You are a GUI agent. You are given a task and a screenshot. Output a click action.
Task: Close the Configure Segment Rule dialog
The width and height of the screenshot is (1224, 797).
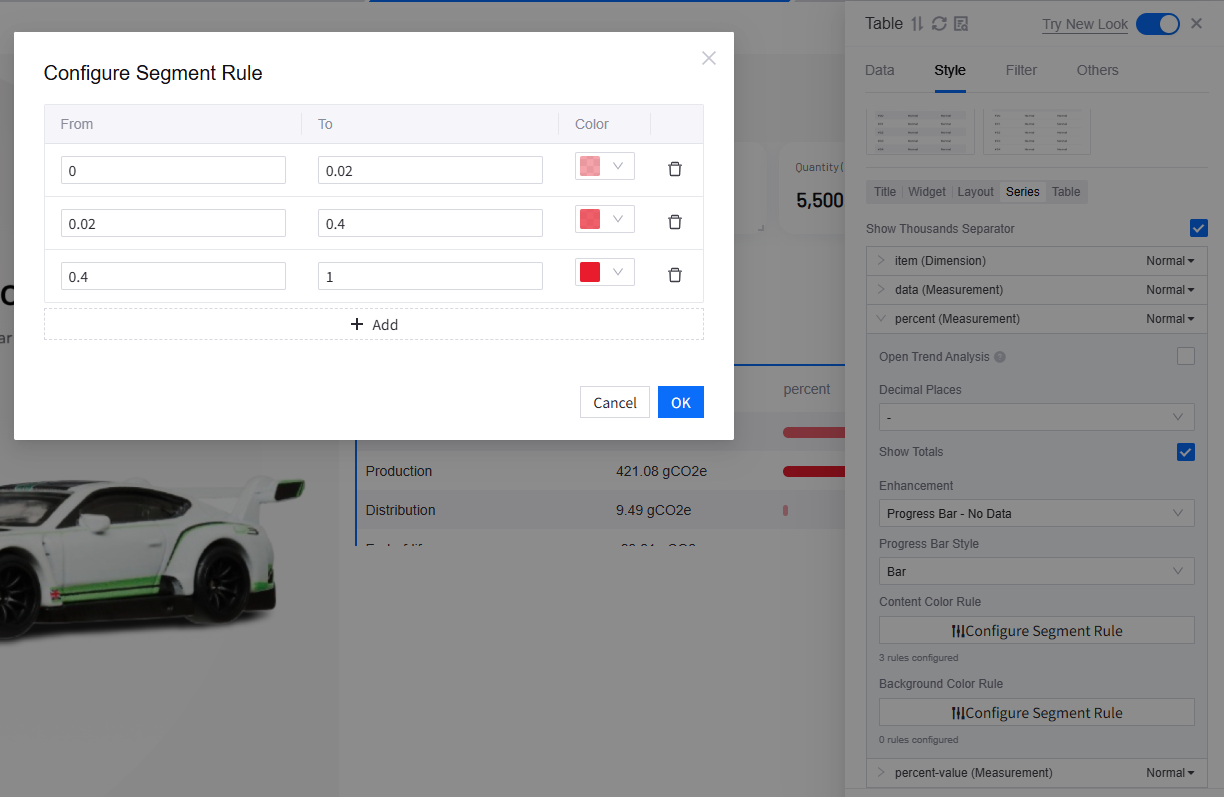tap(709, 58)
